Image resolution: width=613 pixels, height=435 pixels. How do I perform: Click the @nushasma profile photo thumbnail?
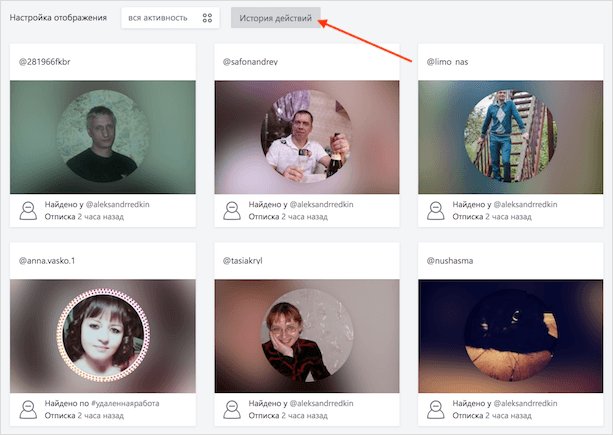click(511, 336)
